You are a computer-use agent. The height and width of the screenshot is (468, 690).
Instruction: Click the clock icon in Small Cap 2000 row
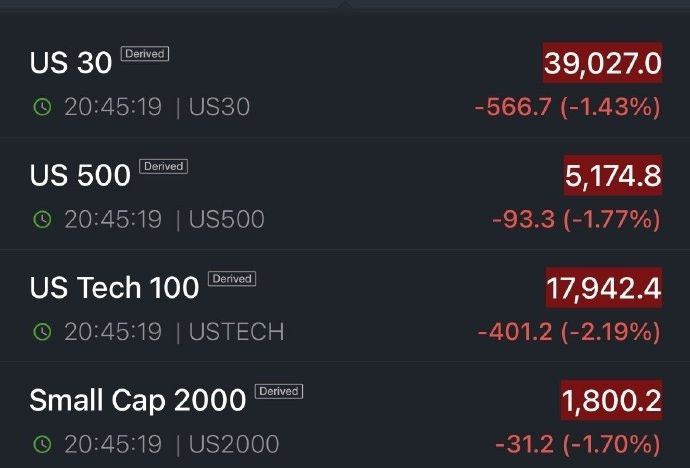point(42,444)
